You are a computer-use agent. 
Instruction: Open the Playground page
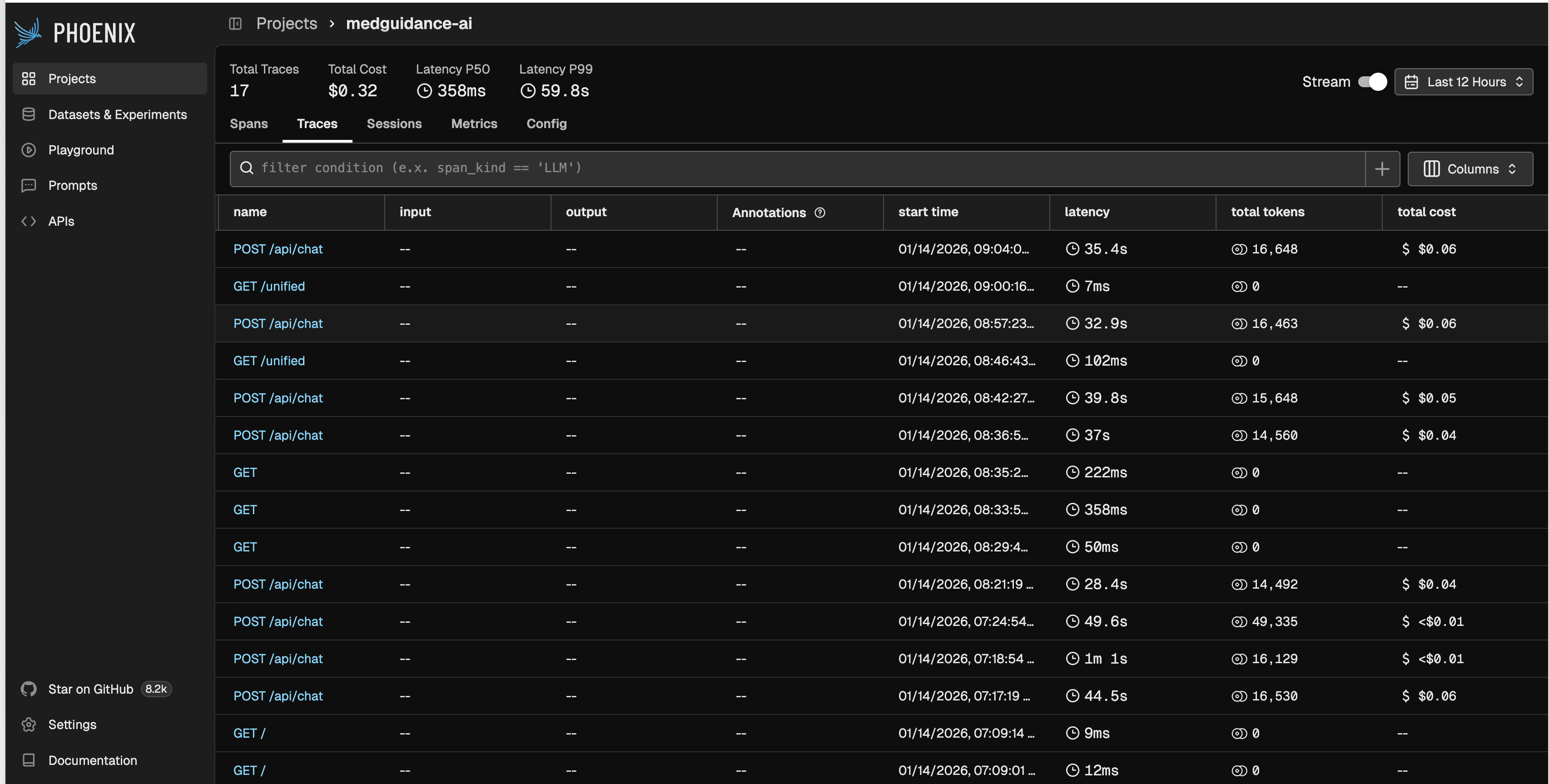click(80, 150)
